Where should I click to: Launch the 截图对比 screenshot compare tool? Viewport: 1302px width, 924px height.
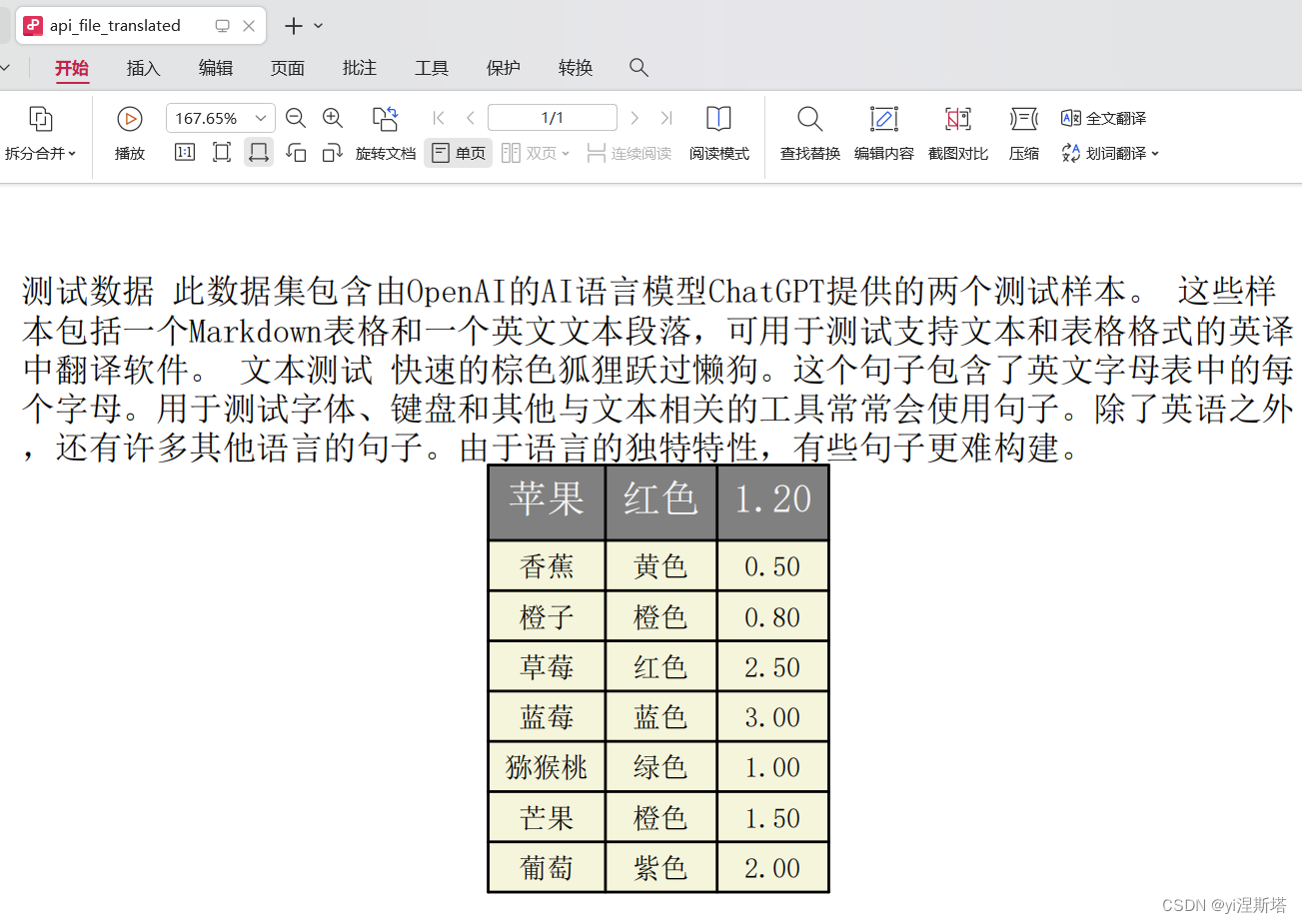click(x=958, y=133)
